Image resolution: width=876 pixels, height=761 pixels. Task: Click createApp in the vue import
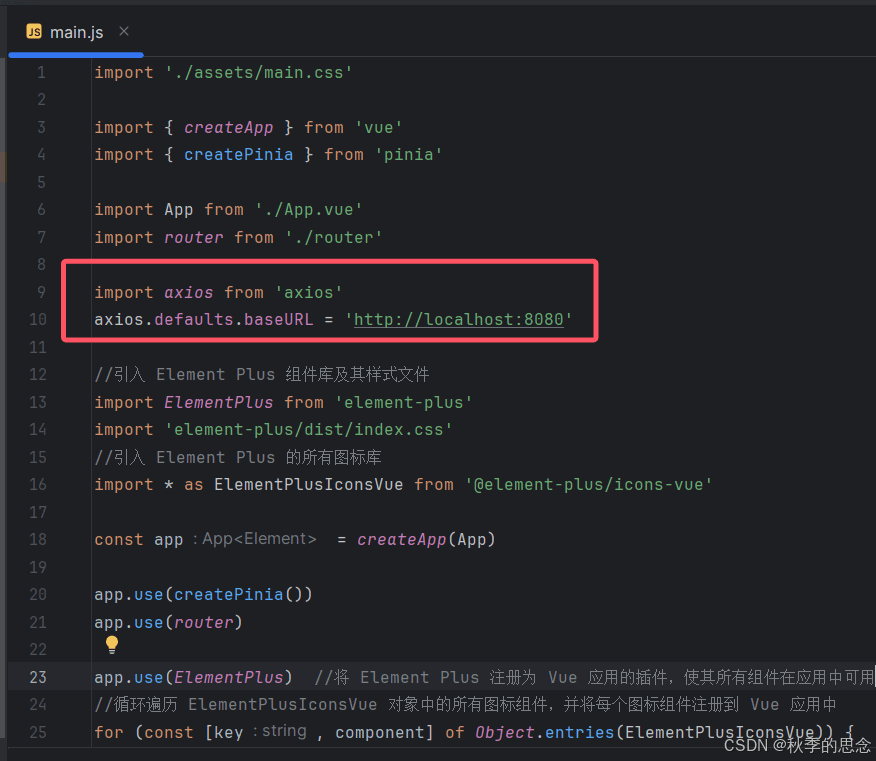click(x=228, y=128)
